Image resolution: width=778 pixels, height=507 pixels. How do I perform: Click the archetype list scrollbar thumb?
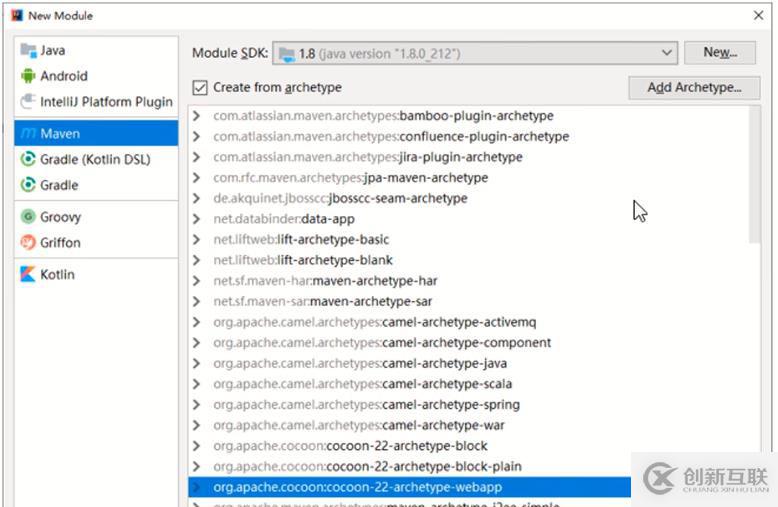755,175
